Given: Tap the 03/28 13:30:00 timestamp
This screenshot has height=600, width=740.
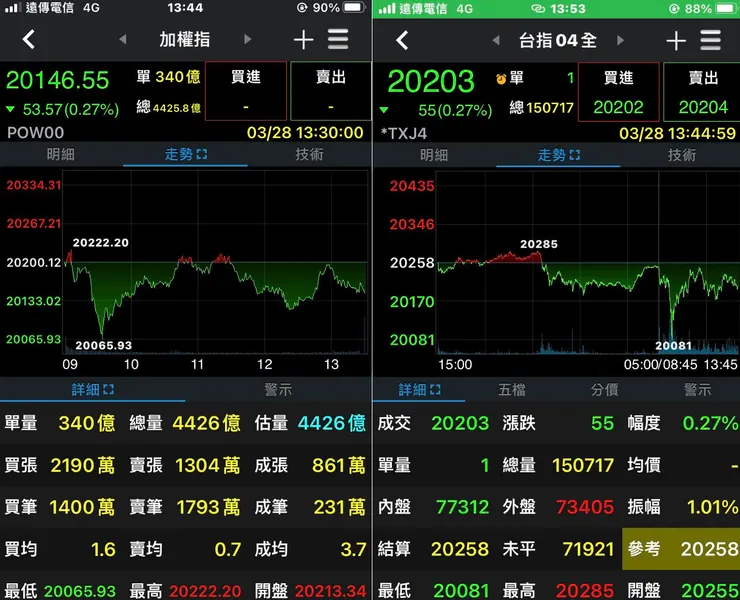Looking at the screenshot, I should pos(305,133).
